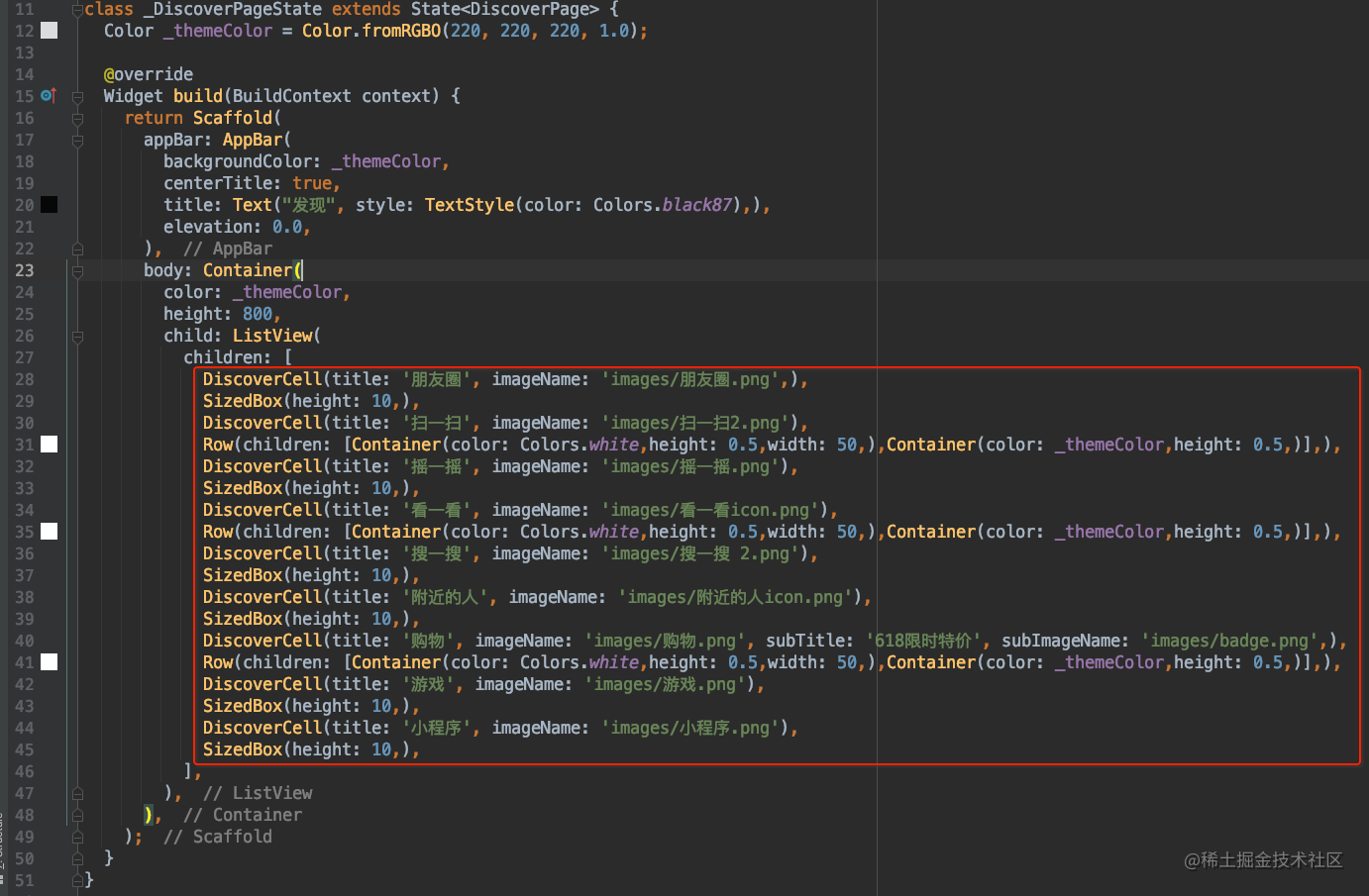The image size is (1369, 896).
Task: Click 'ListView(' on the child line
Action: (x=277, y=336)
